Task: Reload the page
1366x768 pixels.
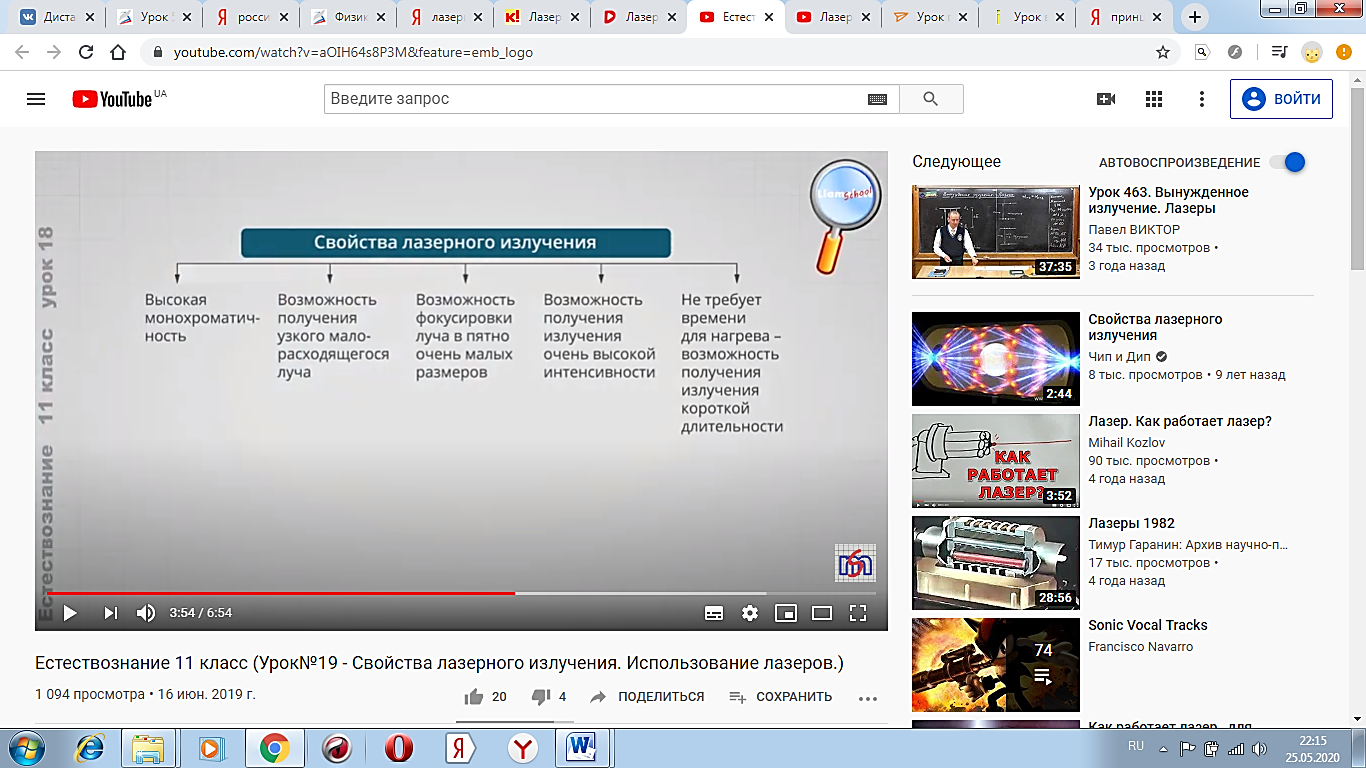Action: (86, 52)
